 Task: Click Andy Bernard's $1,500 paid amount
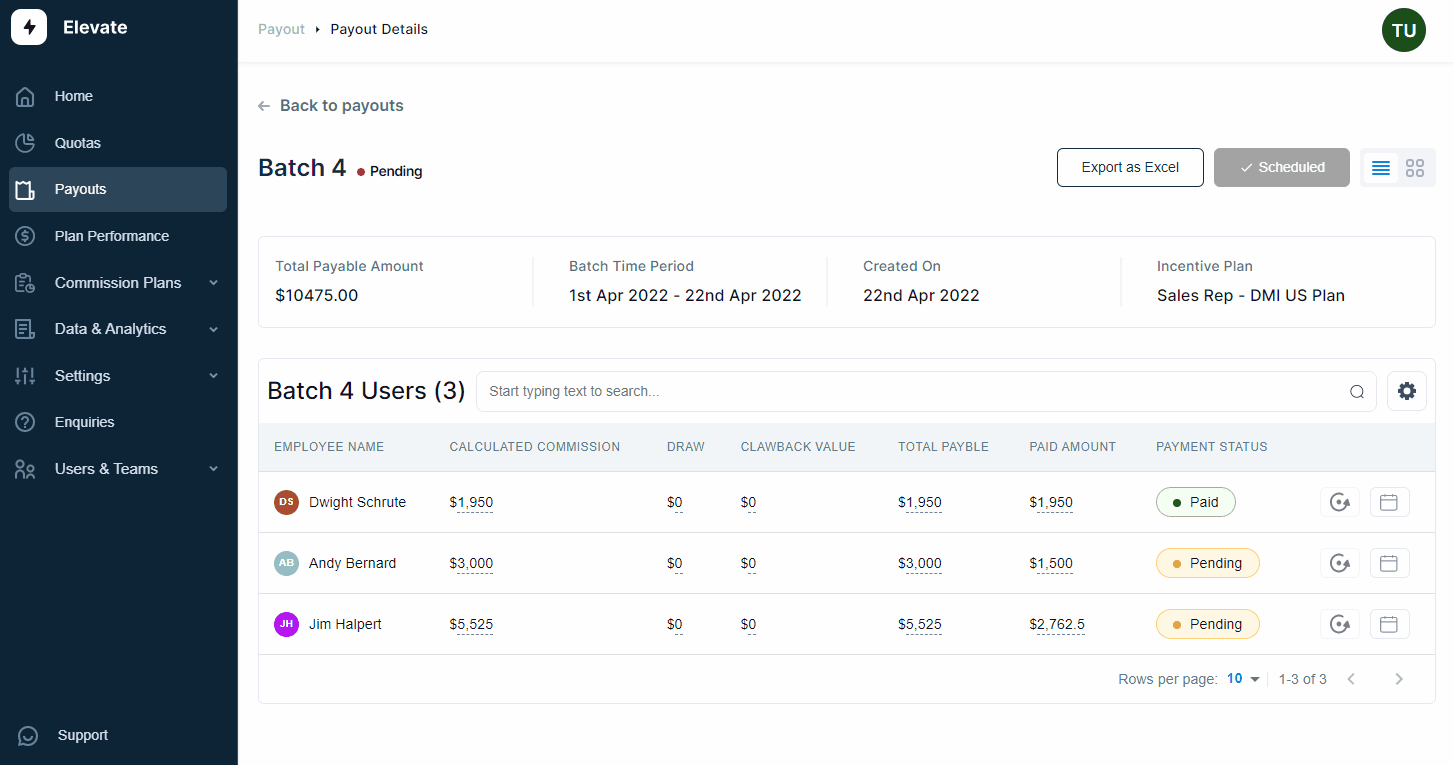[1051, 563]
